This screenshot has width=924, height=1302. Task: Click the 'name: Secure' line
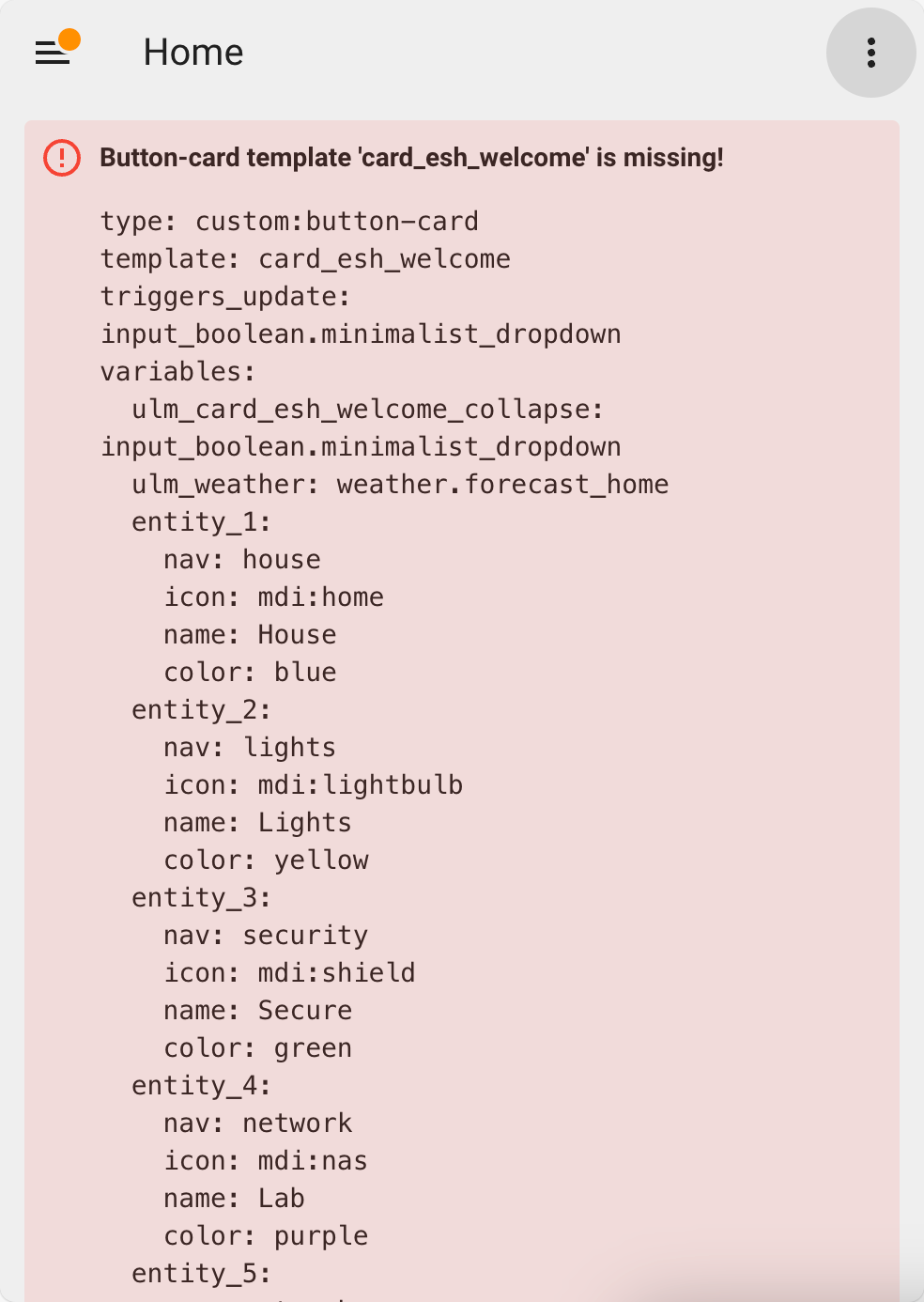(x=258, y=1011)
